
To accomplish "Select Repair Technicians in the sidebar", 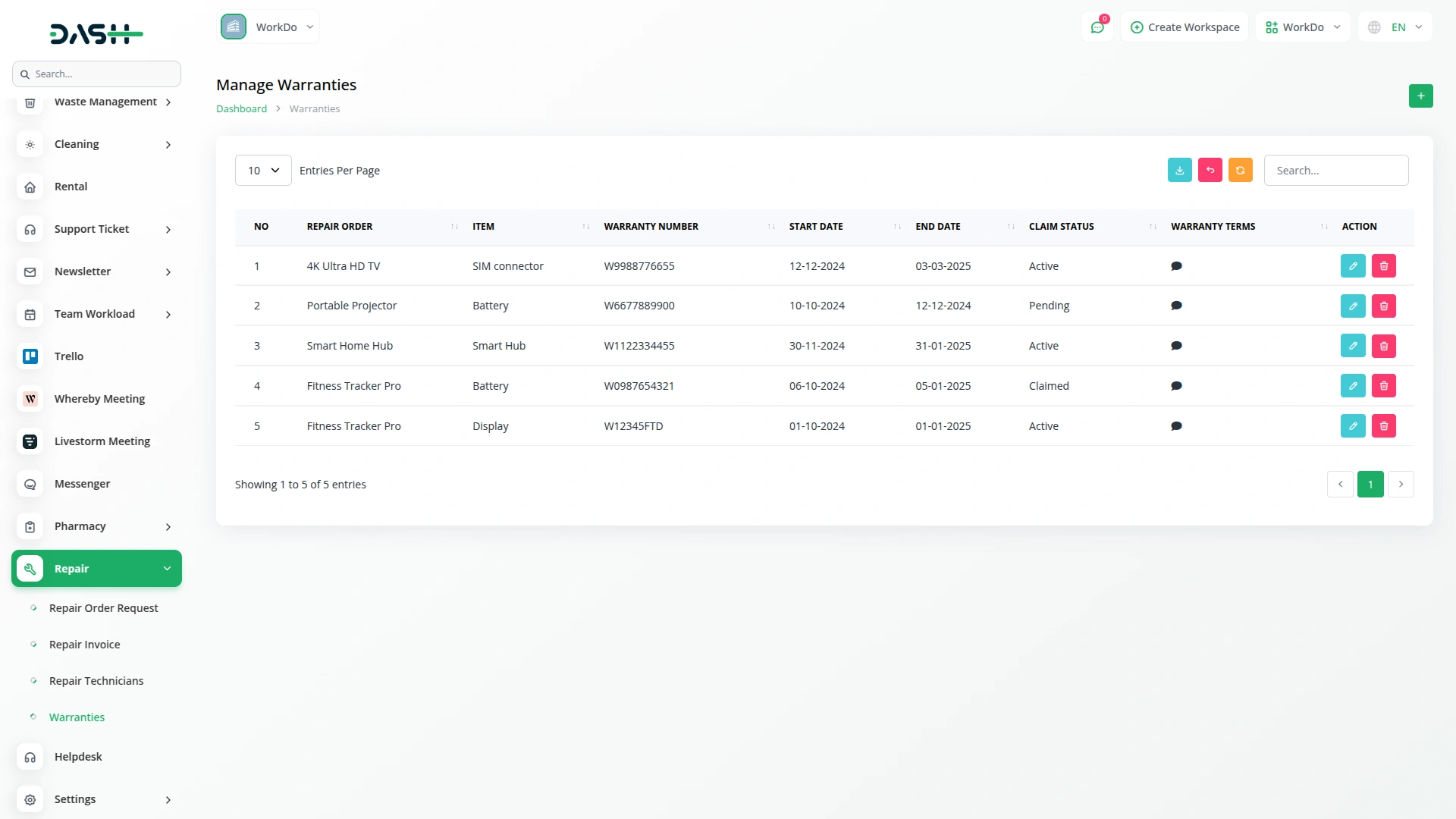I will (96, 680).
